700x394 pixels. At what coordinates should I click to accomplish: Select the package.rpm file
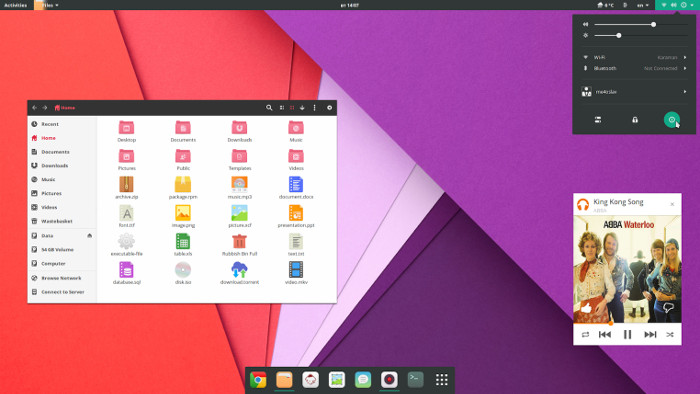pos(183,184)
